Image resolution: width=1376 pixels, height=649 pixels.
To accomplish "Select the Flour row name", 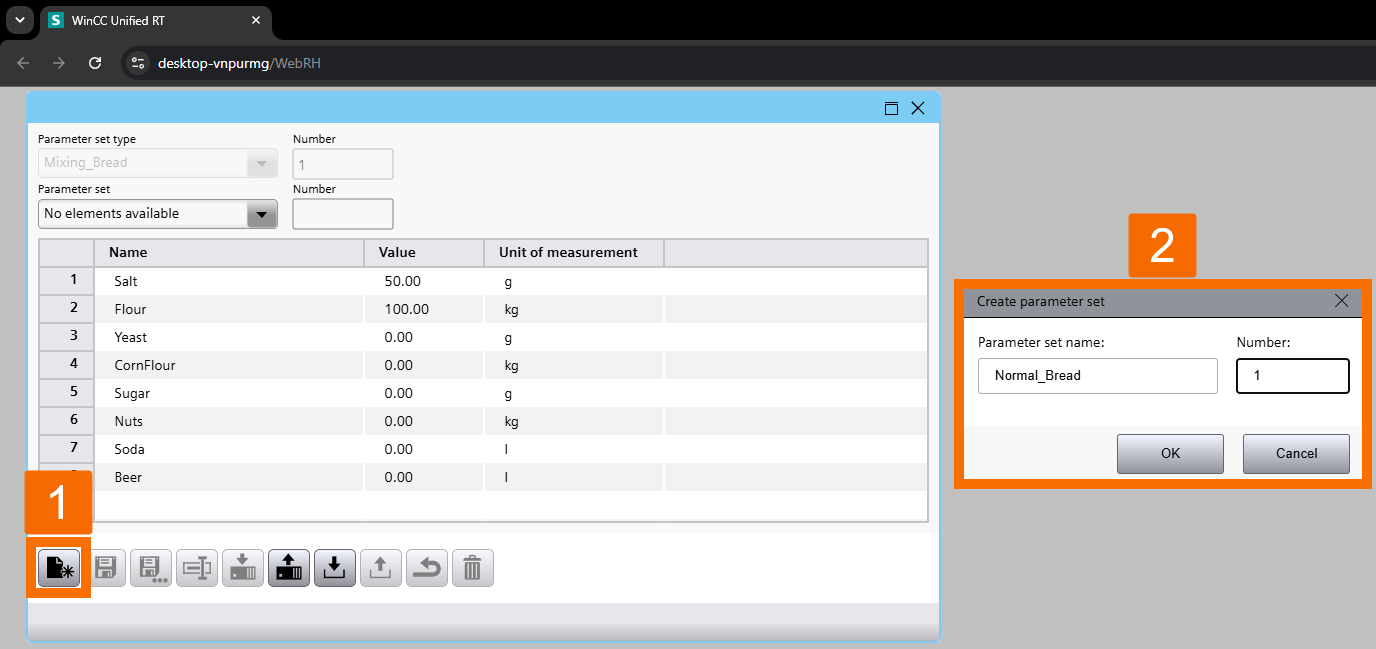I will (130, 310).
